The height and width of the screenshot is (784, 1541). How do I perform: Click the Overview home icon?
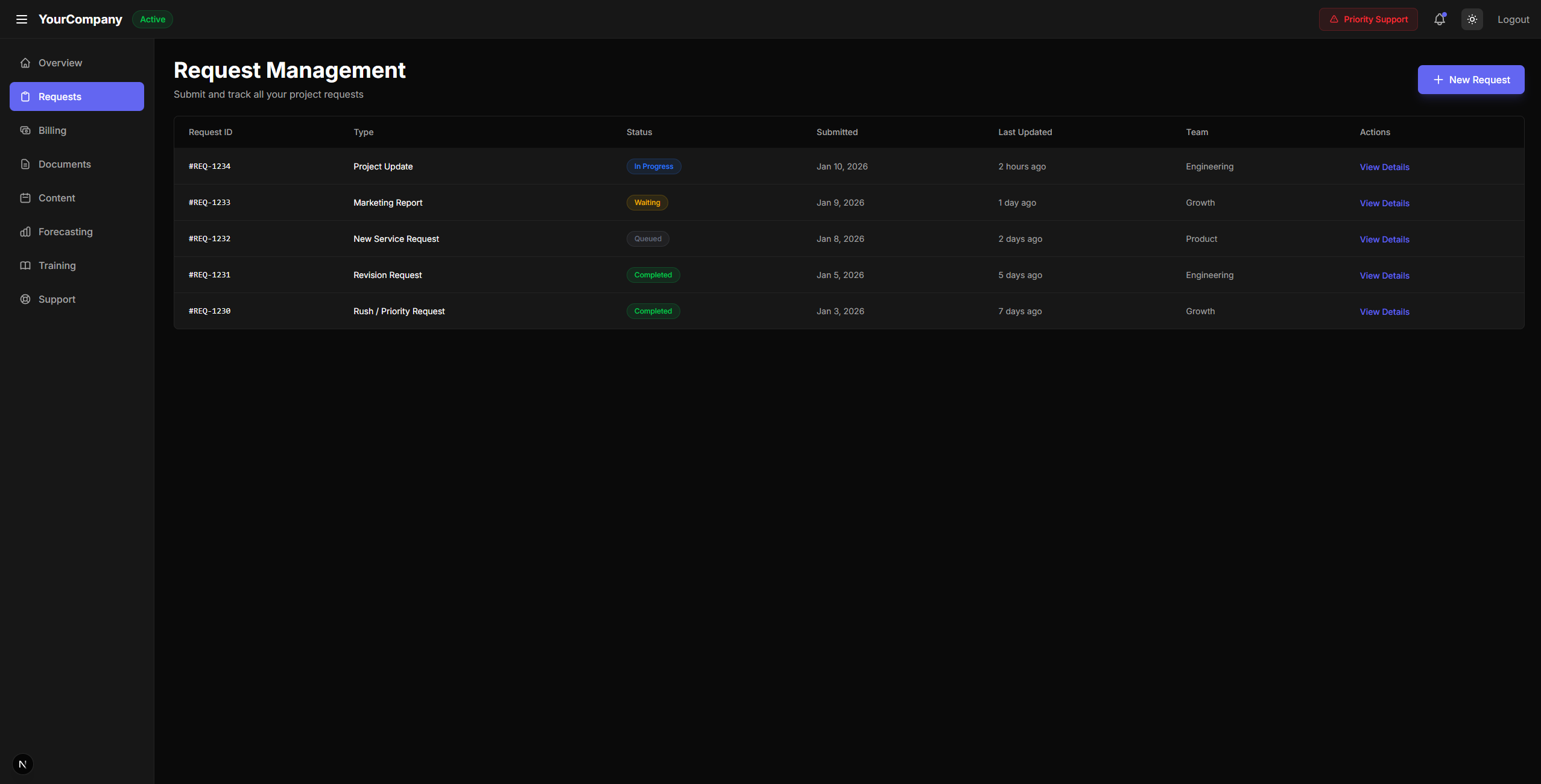click(25, 63)
